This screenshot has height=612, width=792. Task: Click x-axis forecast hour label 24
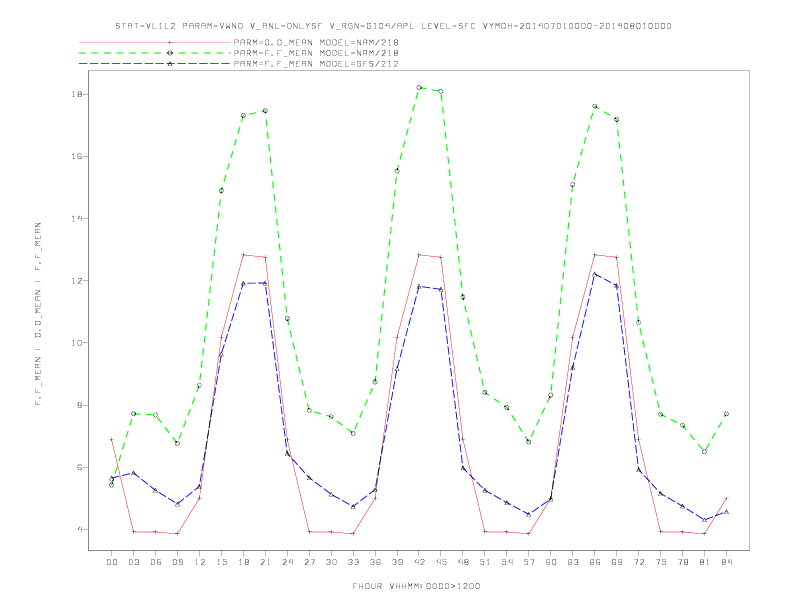(x=287, y=562)
